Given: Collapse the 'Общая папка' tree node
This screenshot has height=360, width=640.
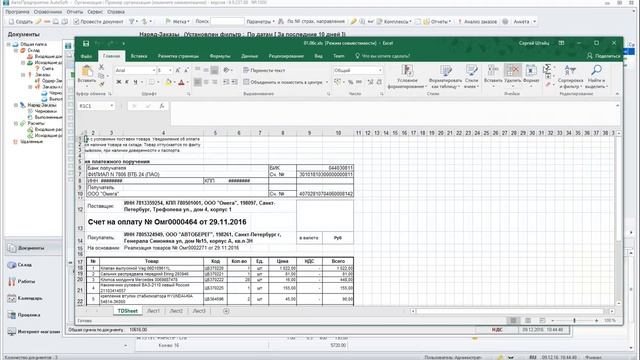Looking at the screenshot, I should [9, 44].
